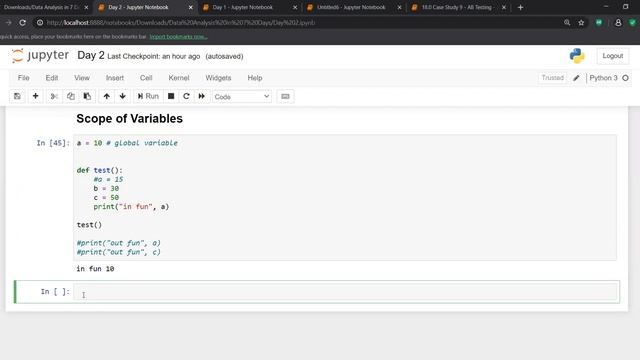This screenshot has width=640, height=360.
Task: Click the commented '#a = 15' line
Action: (x=108, y=179)
